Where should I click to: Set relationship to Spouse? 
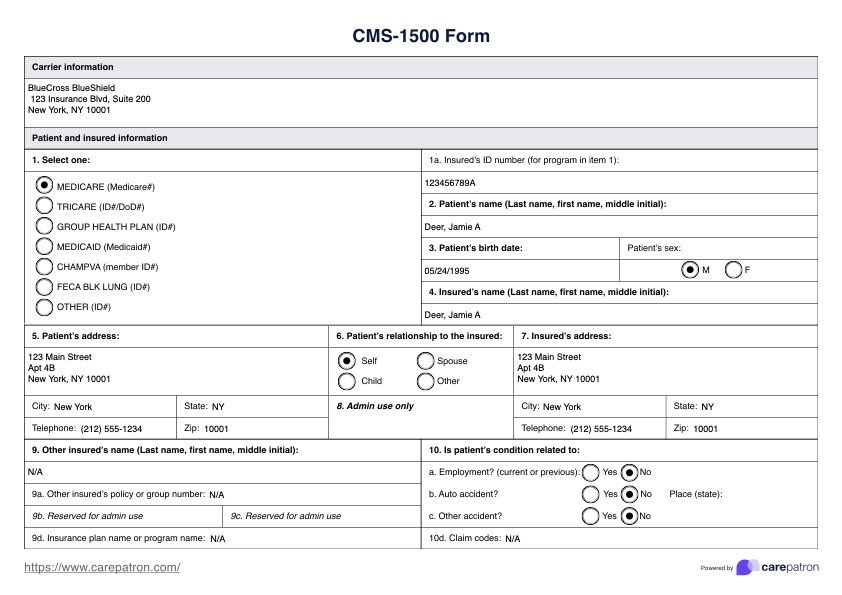[x=425, y=361]
